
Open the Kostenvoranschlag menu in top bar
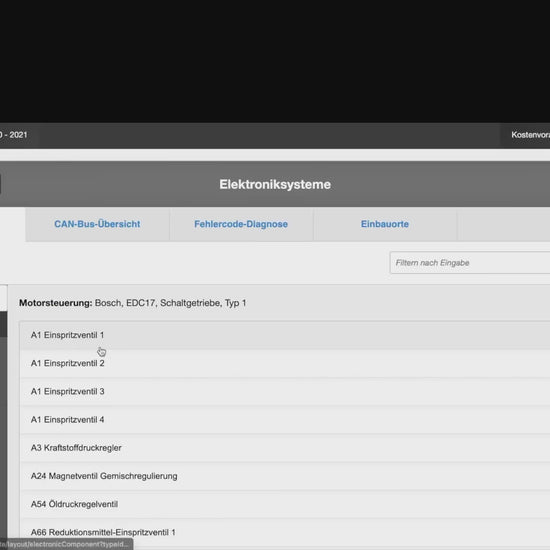coord(530,135)
